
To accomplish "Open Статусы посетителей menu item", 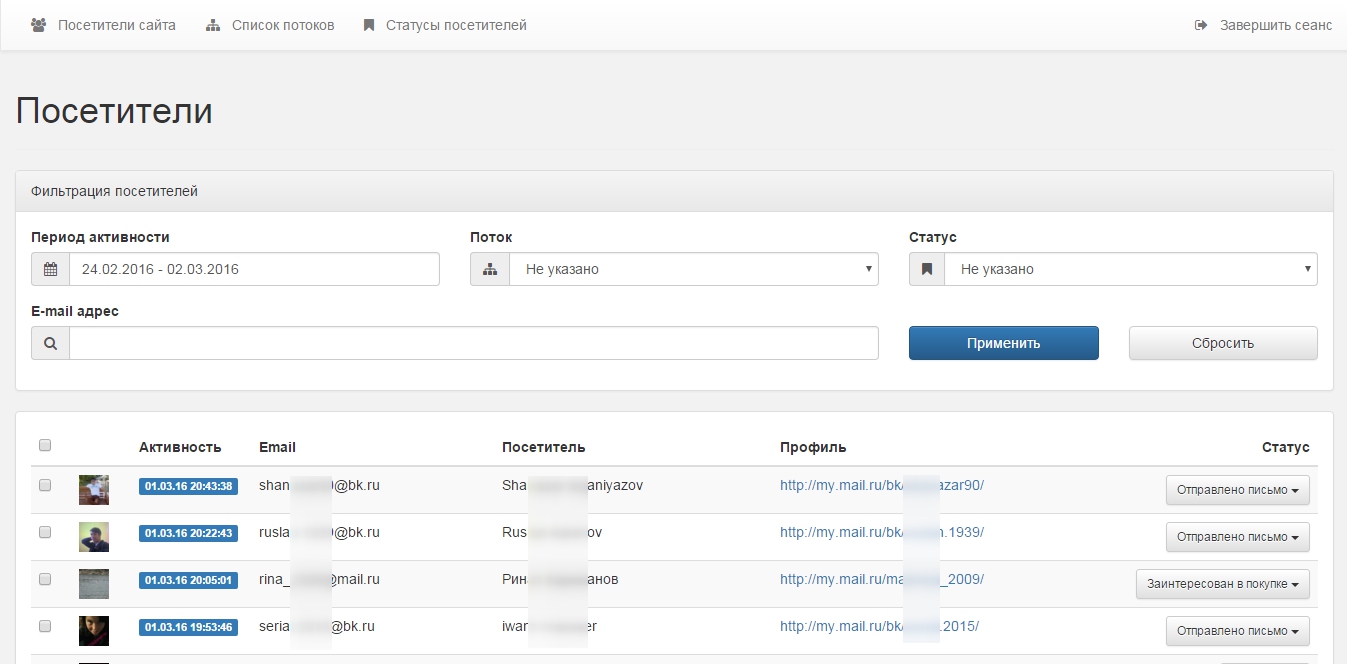I will click(x=455, y=25).
